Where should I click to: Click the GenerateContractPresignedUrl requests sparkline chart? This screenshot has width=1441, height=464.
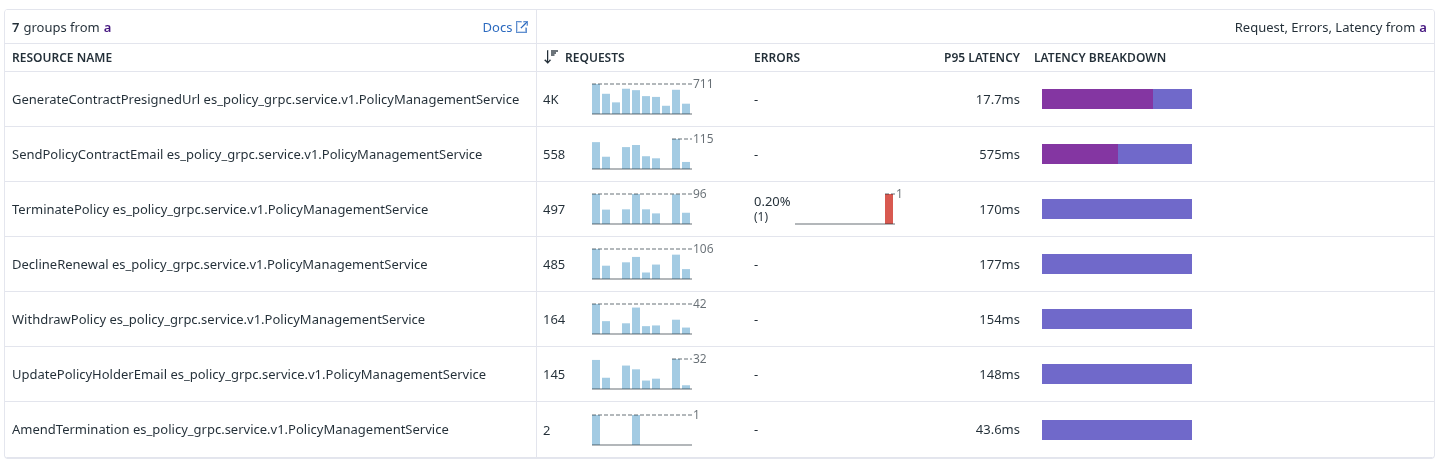point(641,100)
